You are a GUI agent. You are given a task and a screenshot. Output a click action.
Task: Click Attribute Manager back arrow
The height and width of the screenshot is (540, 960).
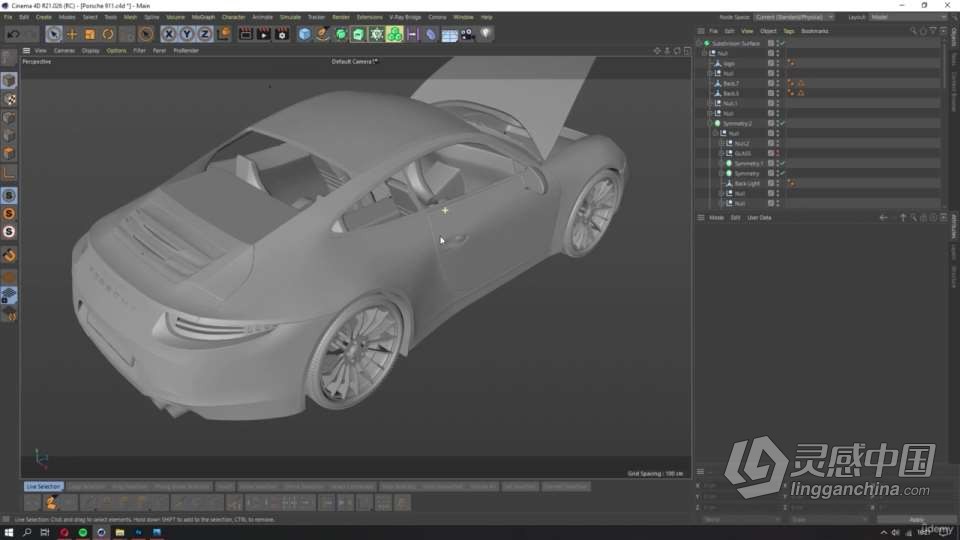pos(883,218)
